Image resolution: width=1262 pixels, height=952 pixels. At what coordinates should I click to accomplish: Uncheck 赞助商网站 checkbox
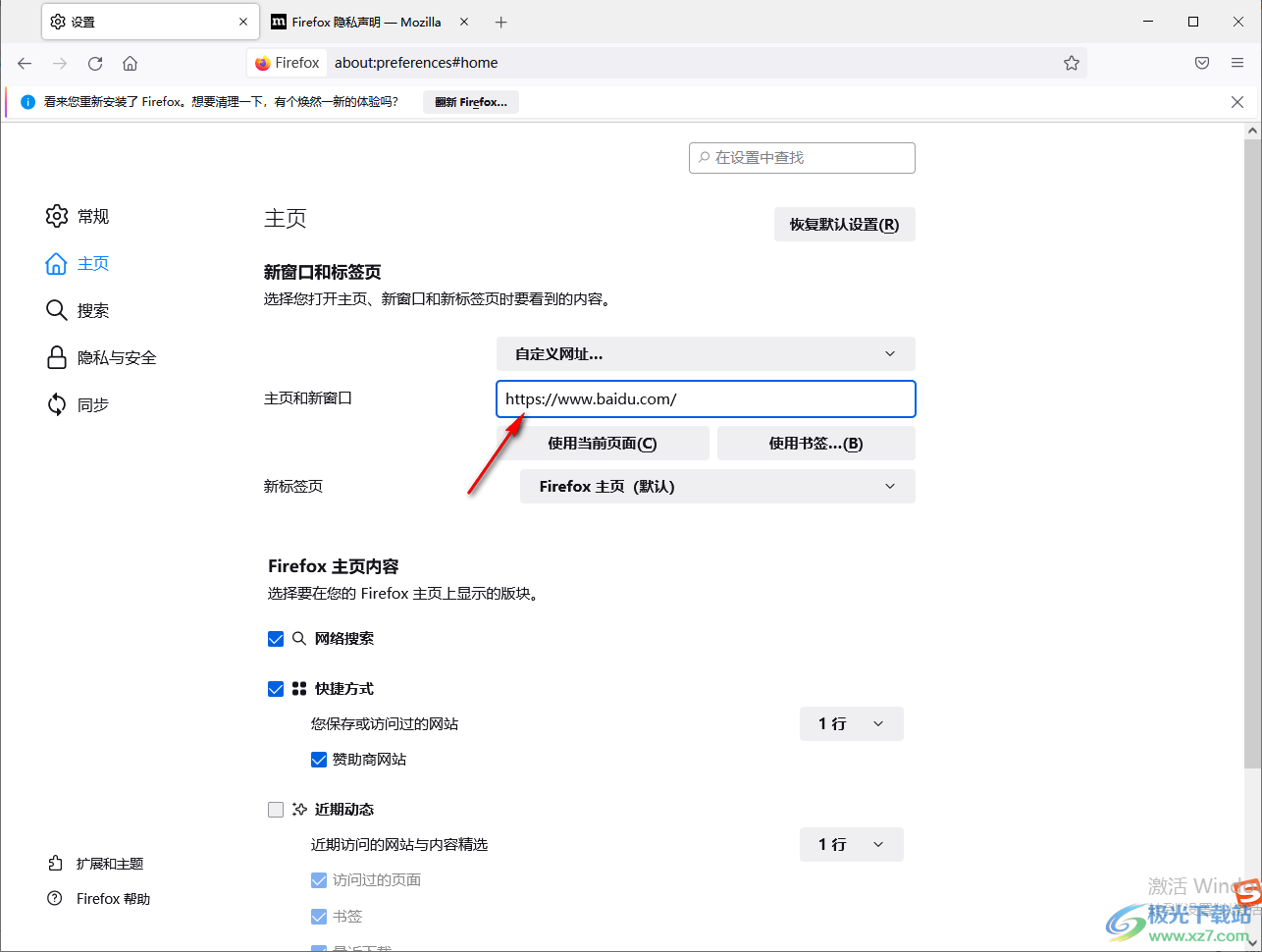[319, 760]
